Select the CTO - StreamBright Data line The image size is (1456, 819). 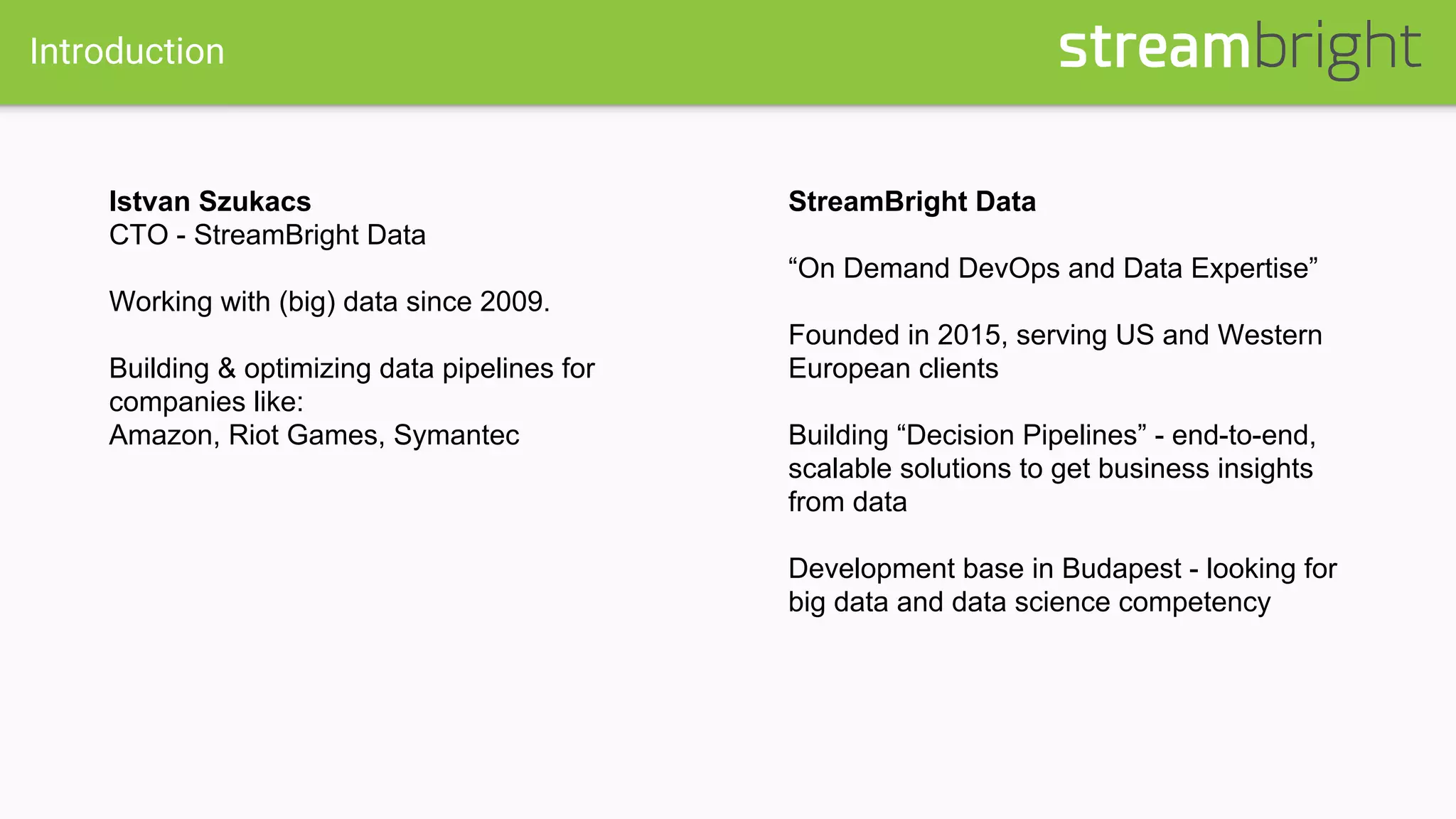click(x=267, y=235)
